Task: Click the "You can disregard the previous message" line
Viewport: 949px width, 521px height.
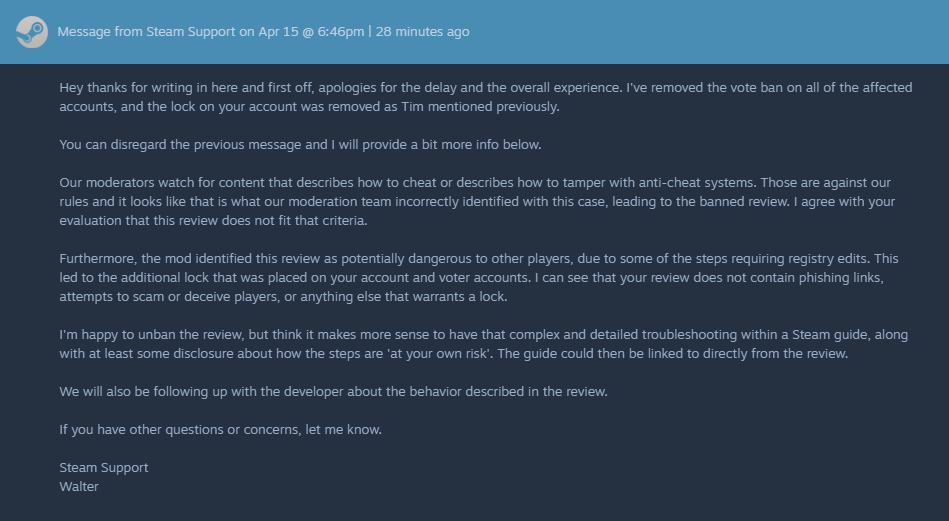Action: [300, 144]
